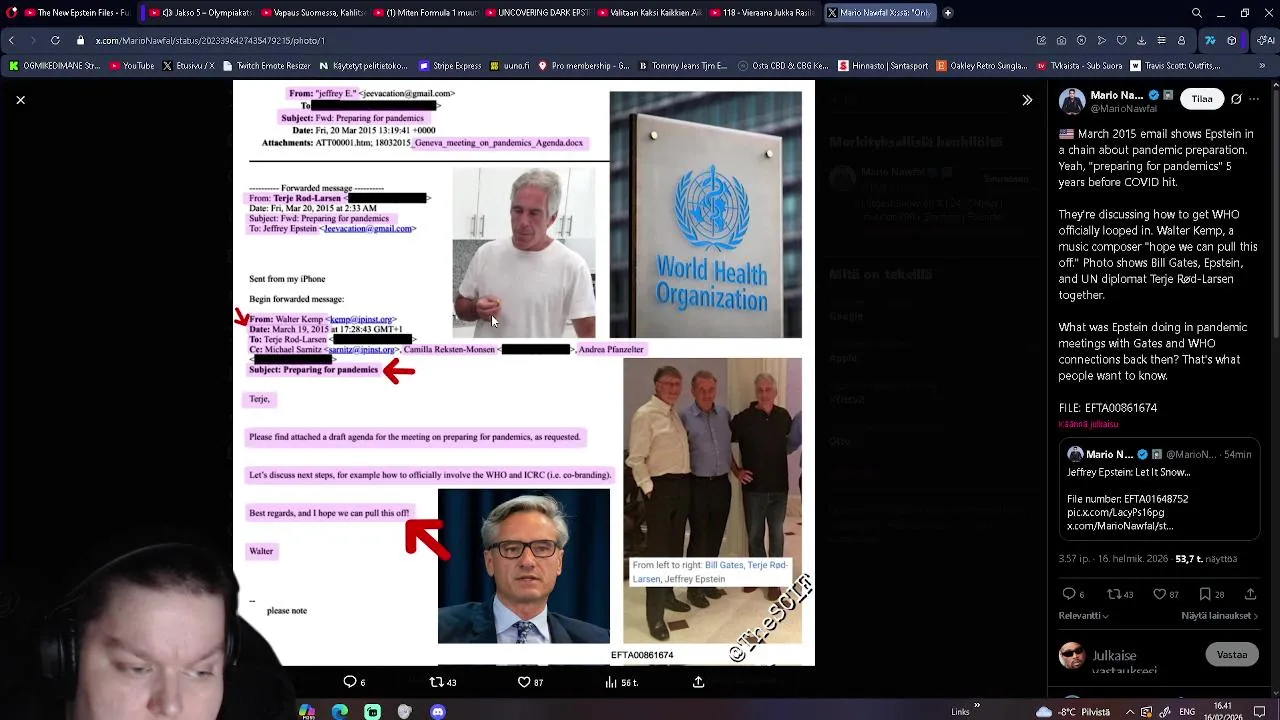Click the enlarged email photo in the viewer
The image size is (1280, 720).
(x=524, y=372)
